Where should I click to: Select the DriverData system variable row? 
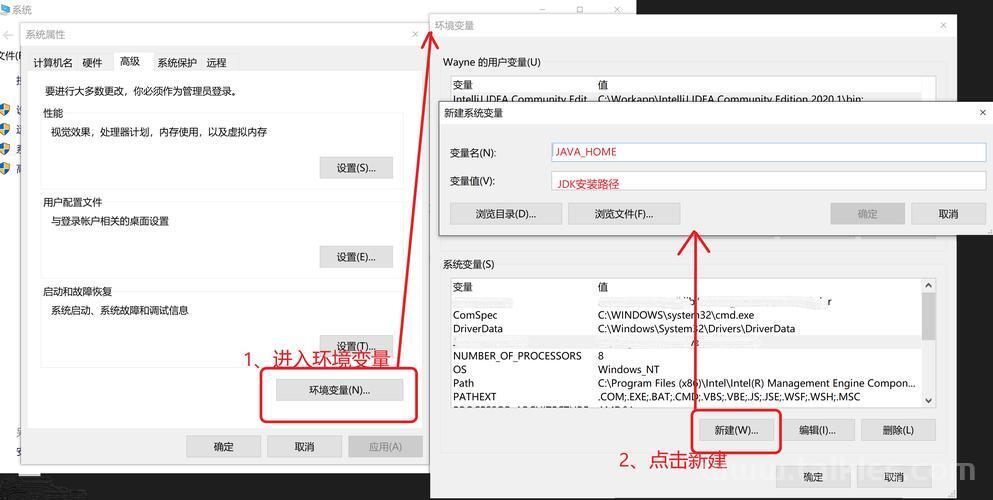point(686,328)
